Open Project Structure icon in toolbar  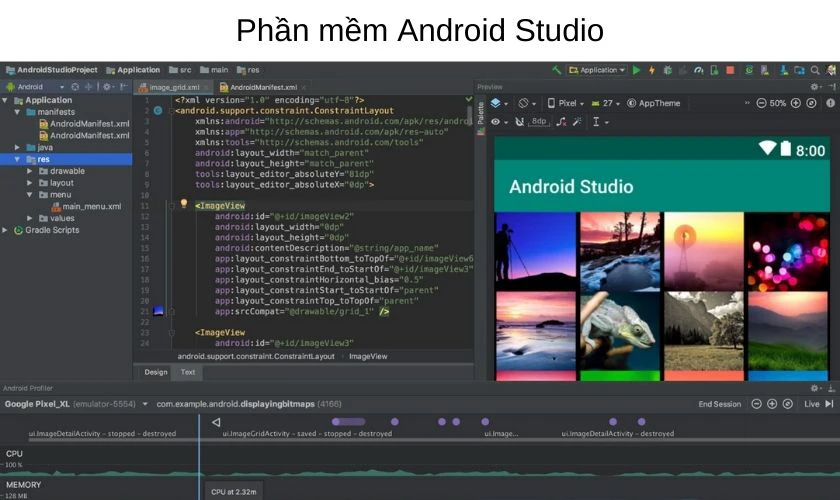pyautogui.click(x=799, y=70)
